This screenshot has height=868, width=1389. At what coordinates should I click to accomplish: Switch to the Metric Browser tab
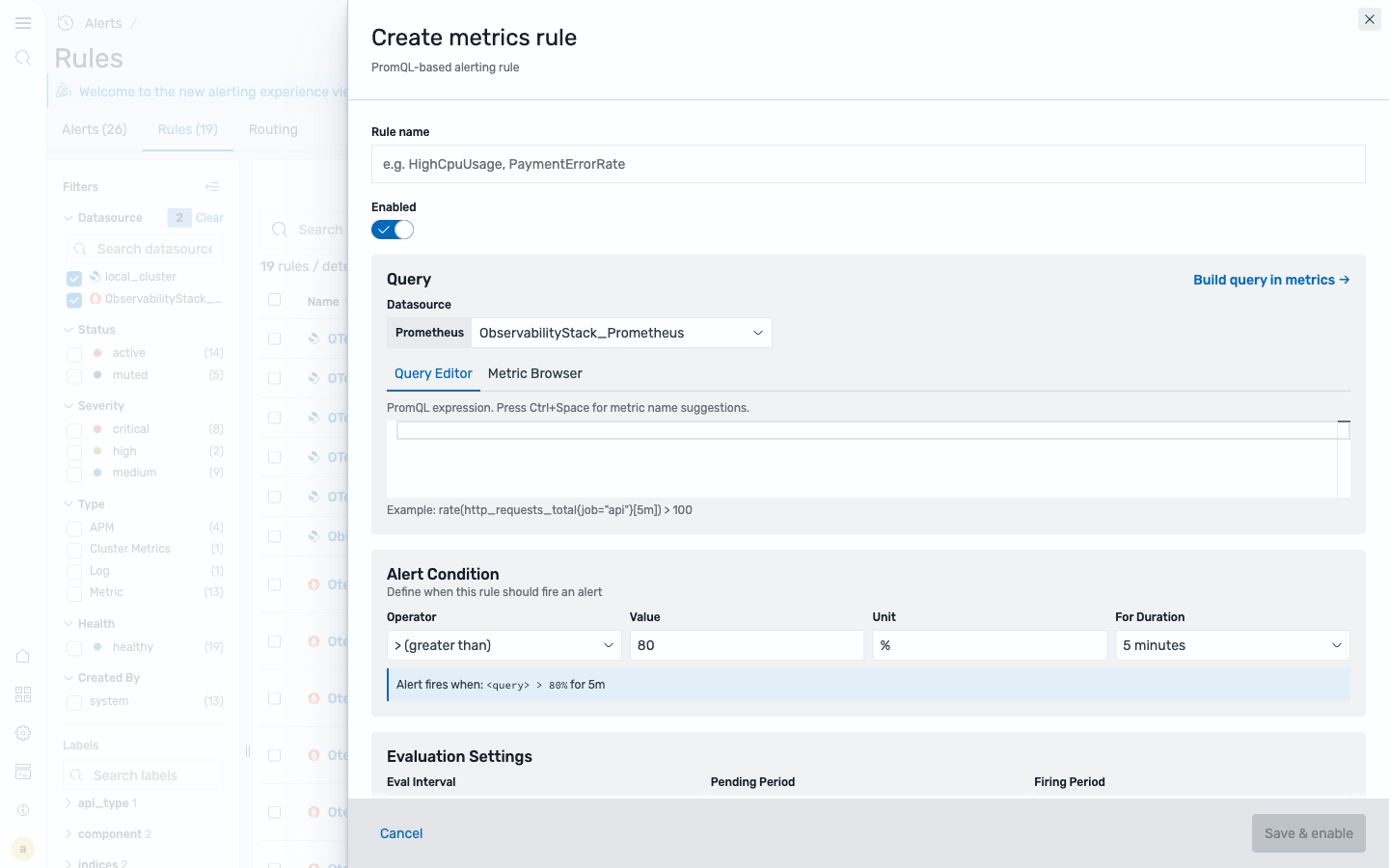pos(535,373)
